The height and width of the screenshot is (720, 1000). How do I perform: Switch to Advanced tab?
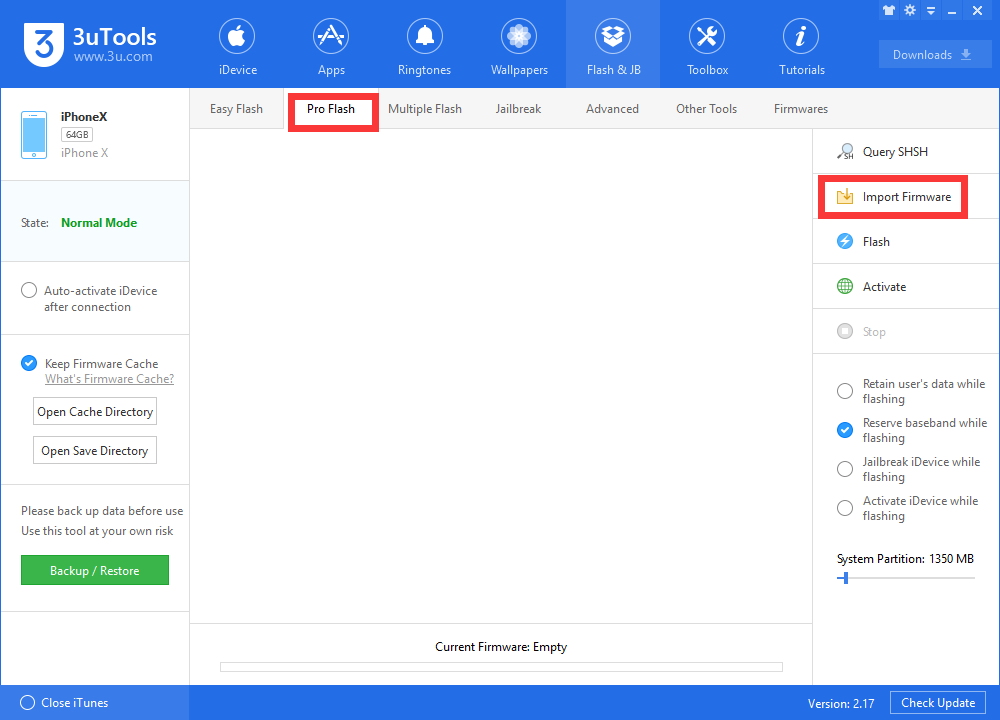click(x=612, y=109)
